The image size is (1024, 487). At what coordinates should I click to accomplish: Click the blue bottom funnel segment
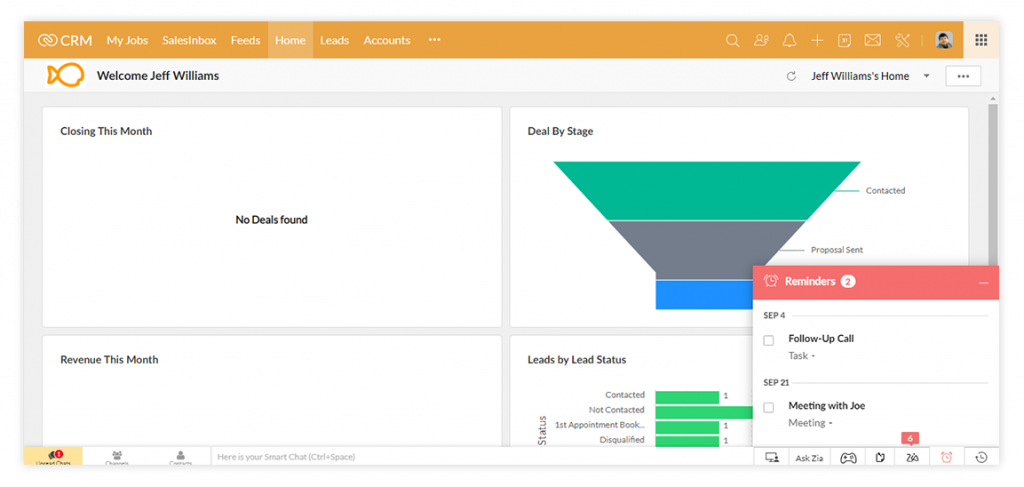(704, 295)
